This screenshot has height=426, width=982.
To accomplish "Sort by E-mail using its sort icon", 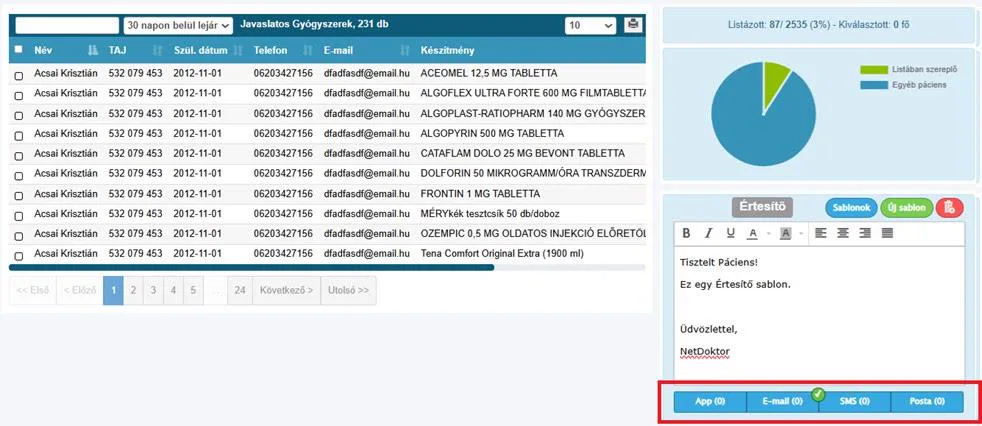I will pyautogui.click(x=405, y=50).
